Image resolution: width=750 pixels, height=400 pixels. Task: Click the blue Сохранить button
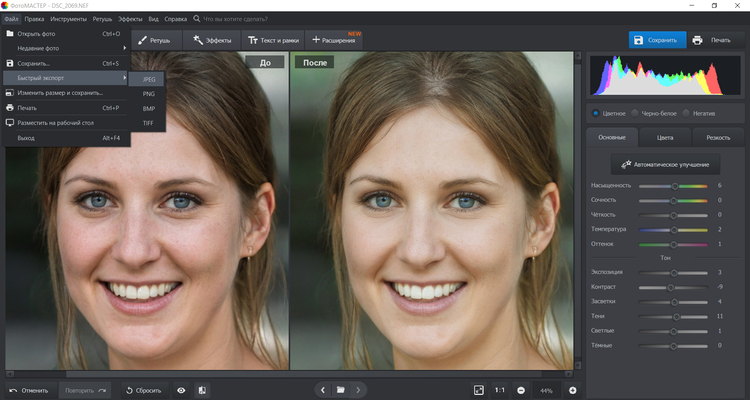pyautogui.click(x=656, y=40)
